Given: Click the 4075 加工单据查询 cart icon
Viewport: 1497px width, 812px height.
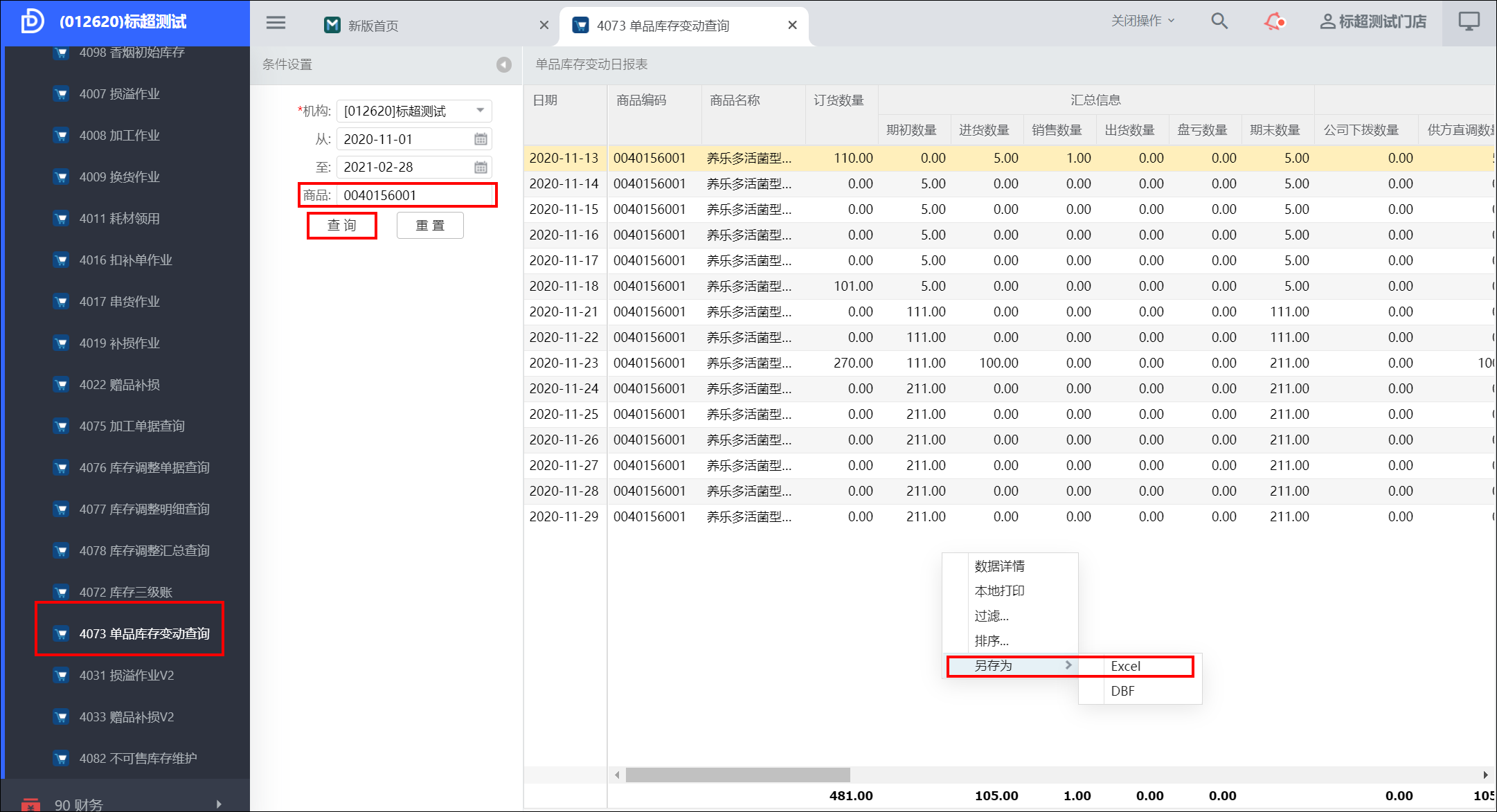Looking at the screenshot, I should pyautogui.click(x=62, y=426).
